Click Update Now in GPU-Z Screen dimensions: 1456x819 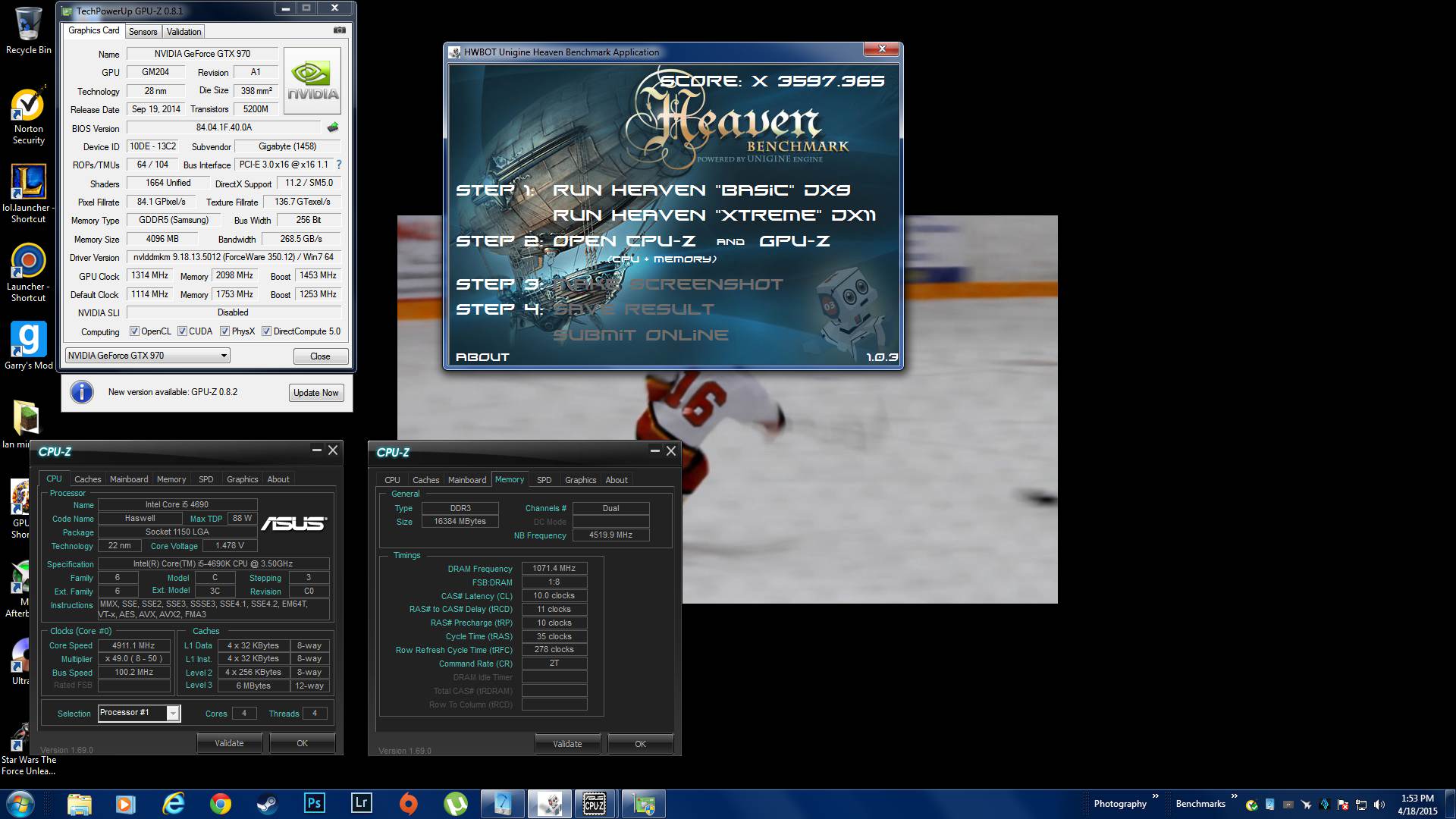pyautogui.click(x=316, y=393)
